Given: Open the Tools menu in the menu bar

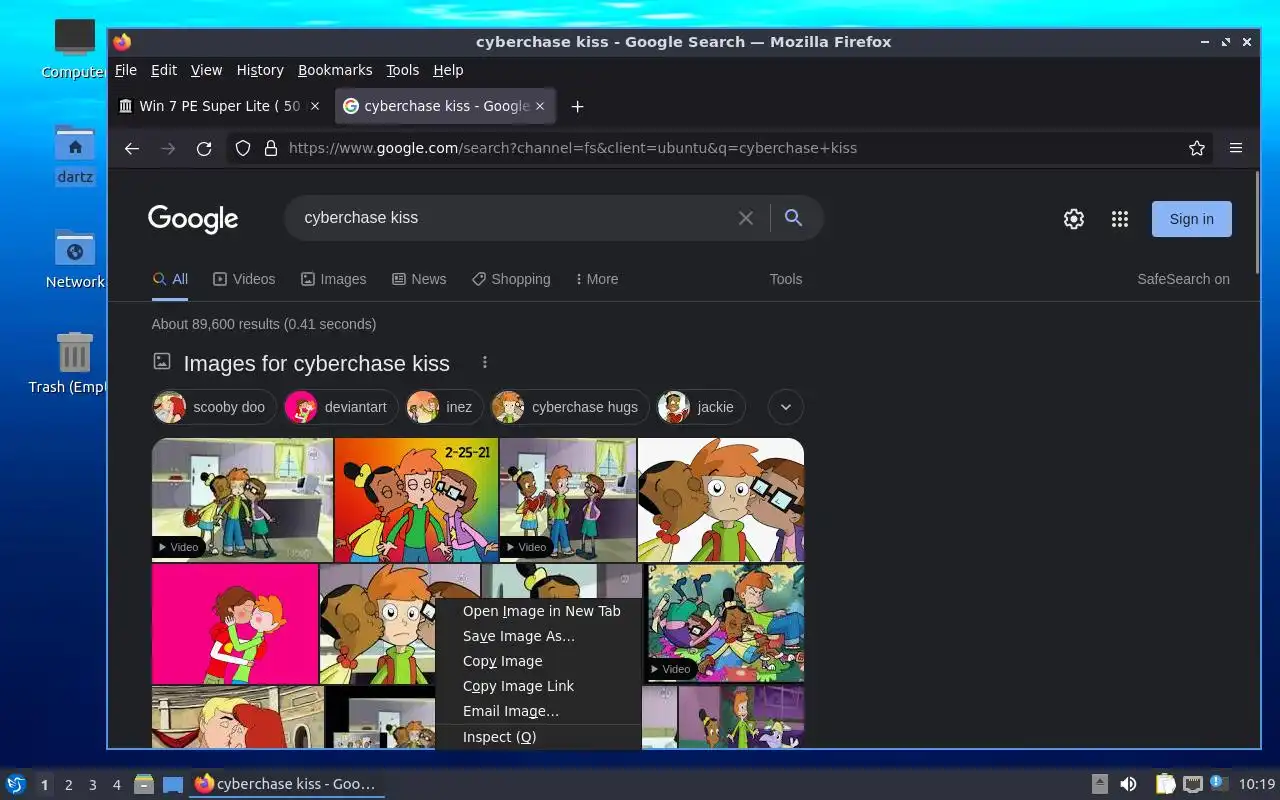Looking at the screenshot, I should [402, 70].
